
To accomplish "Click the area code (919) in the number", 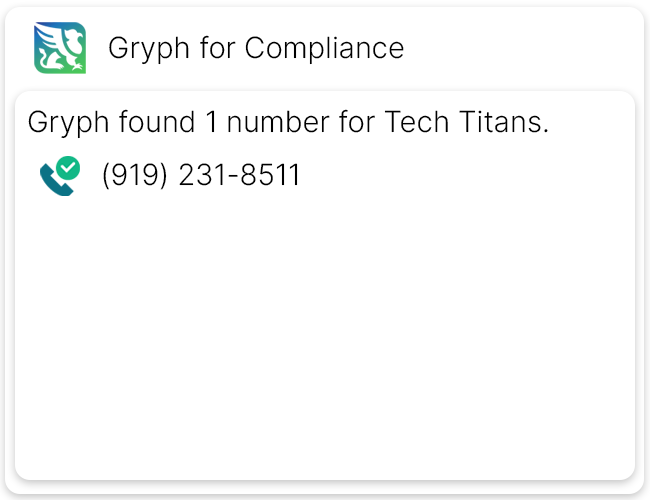I will [x=135, y=176].
